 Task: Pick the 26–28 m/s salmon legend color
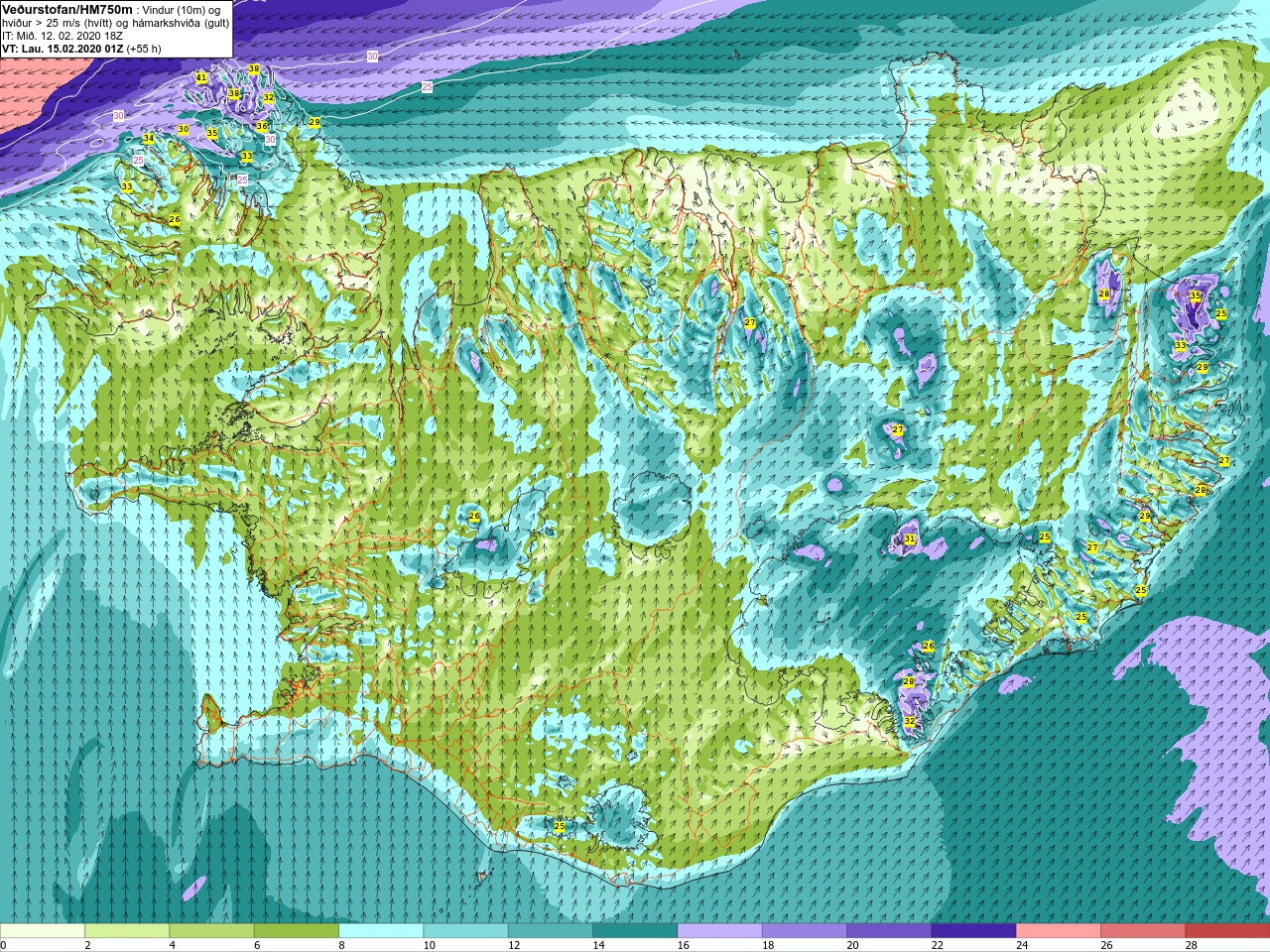(x=1142, y=931)
